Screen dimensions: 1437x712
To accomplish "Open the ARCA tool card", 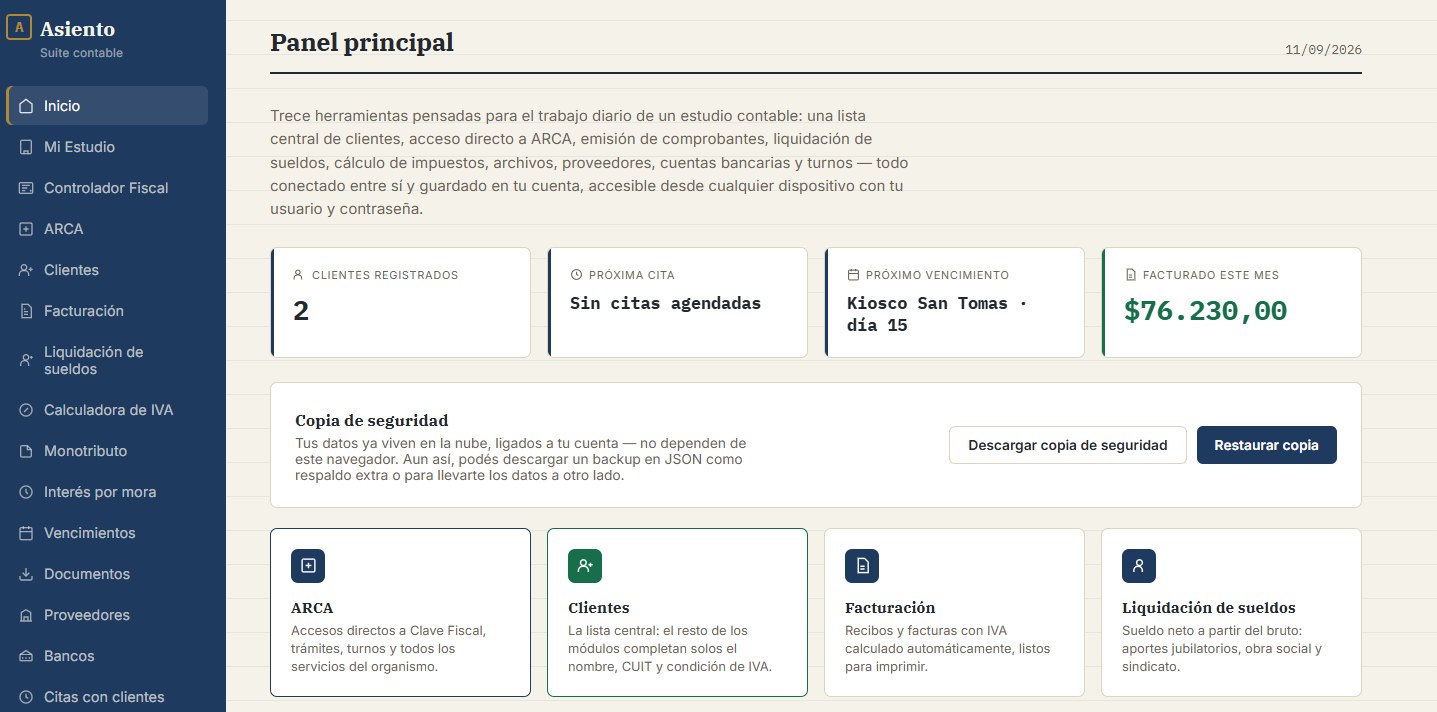I will [x=400, y=612].
